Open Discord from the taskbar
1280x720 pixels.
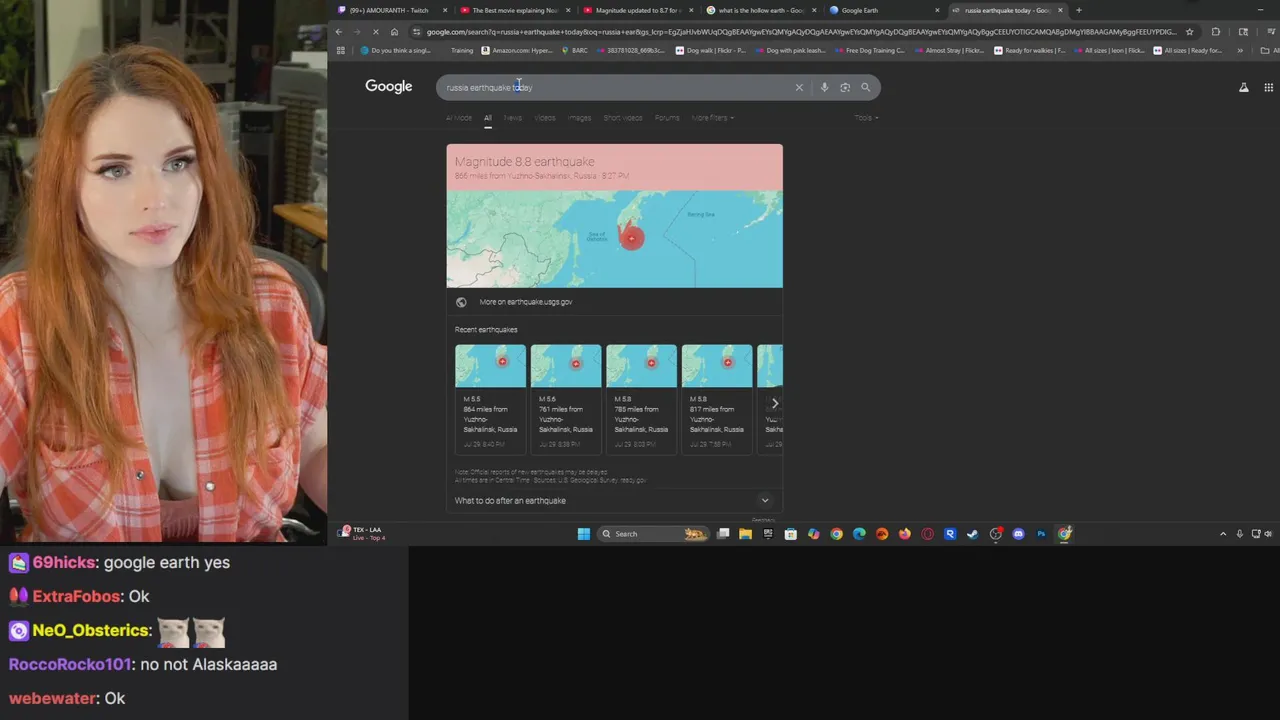pyautogui.click(x=1018, y=534)
